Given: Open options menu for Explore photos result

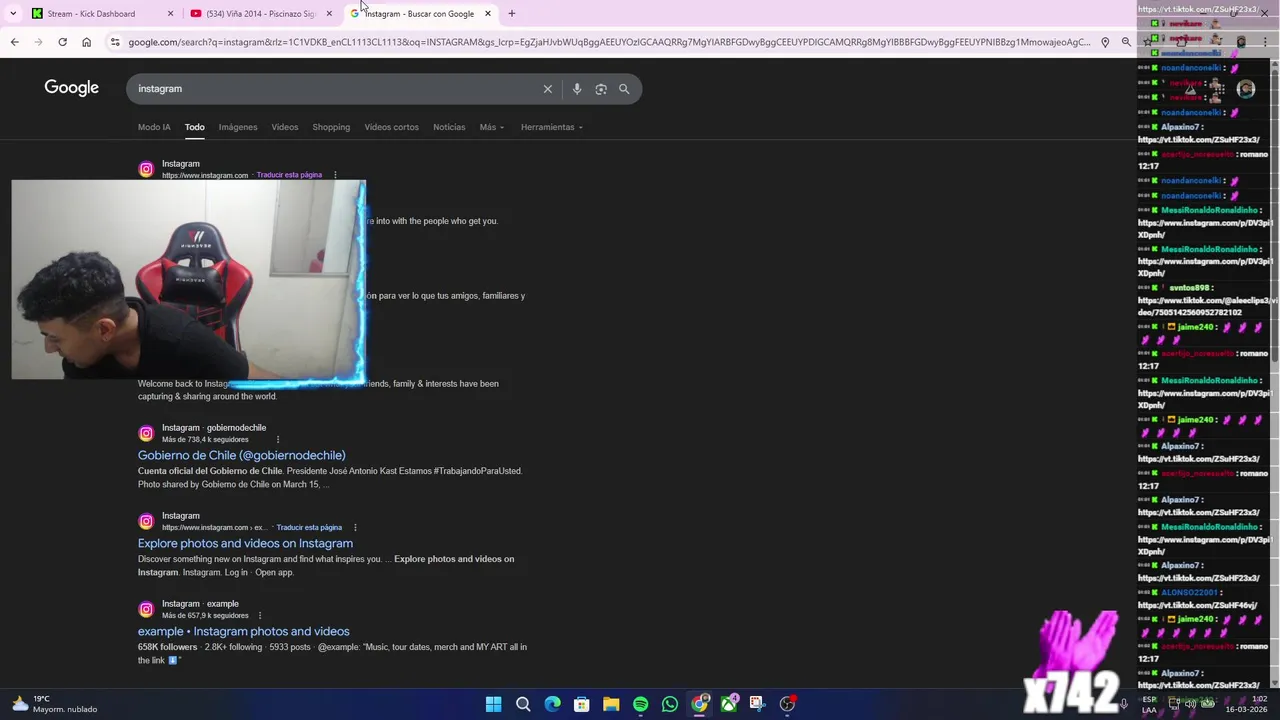Looking at the screenshot, I should pyautogui.click(x=355, y=527).
